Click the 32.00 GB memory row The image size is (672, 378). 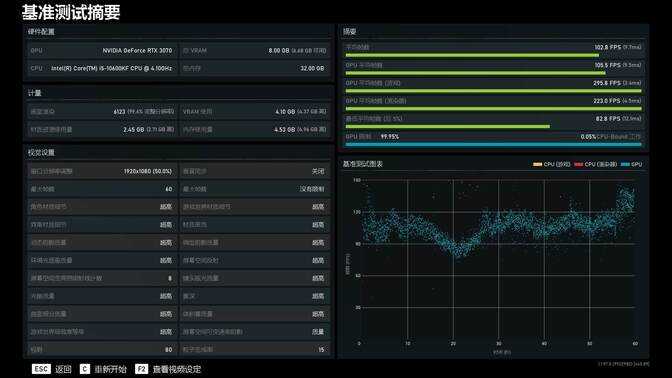pos(255,68)
